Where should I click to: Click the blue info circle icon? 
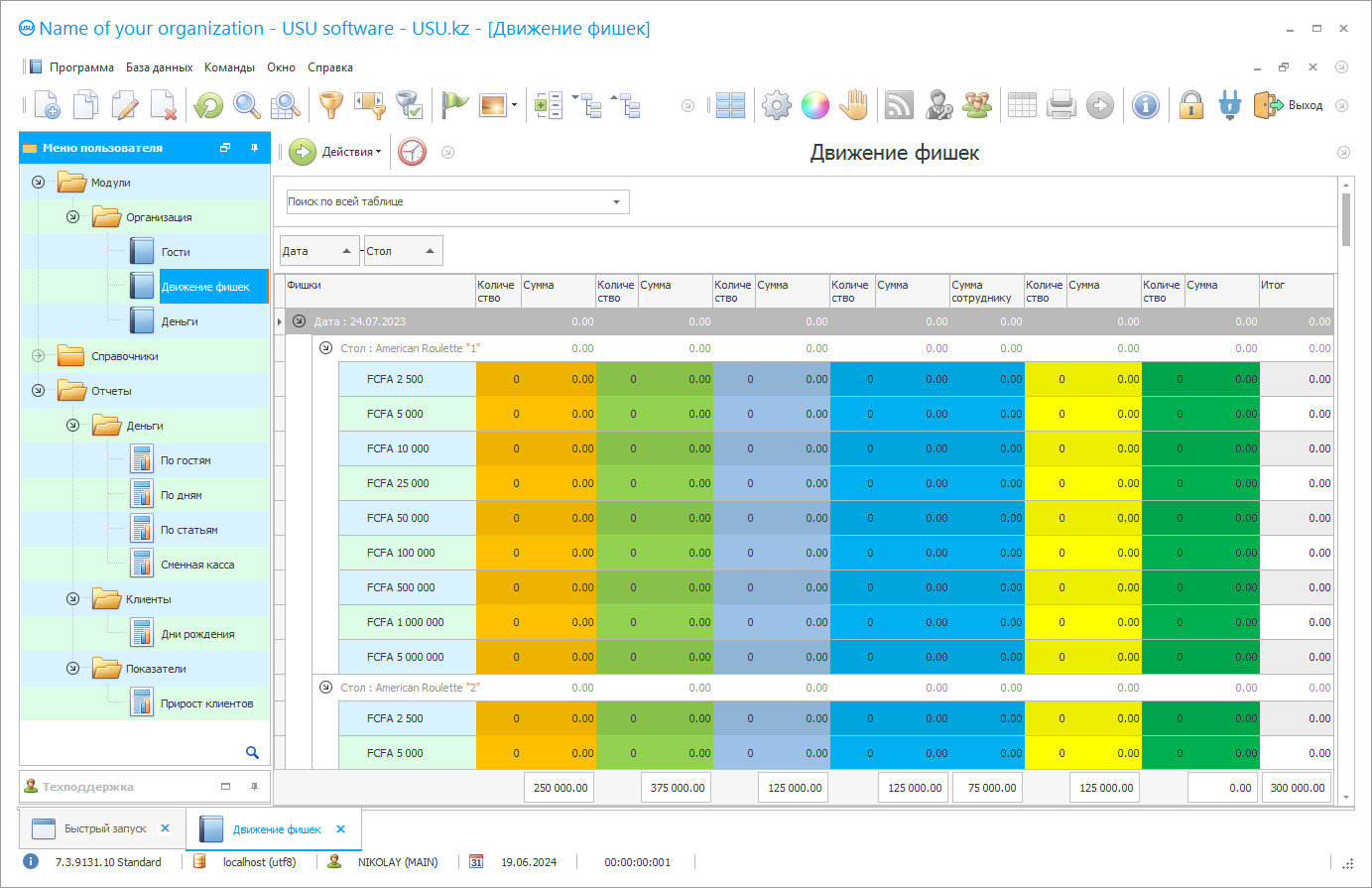[x=1145, y=105]
